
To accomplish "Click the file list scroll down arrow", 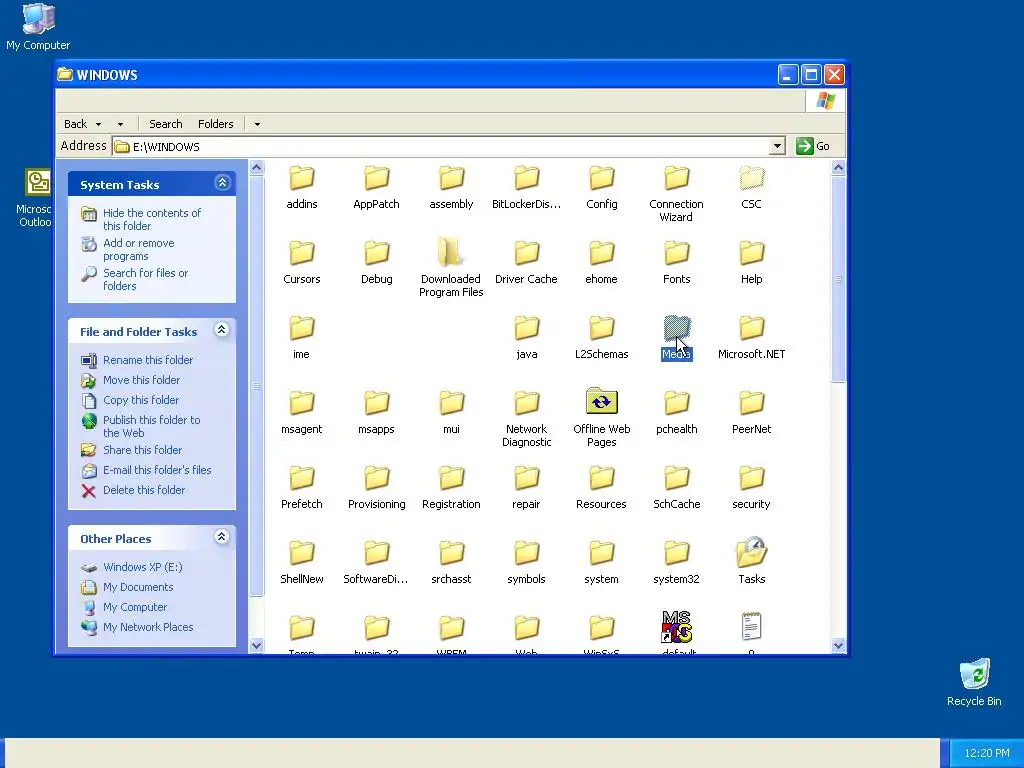I will click(x=839, y=646).
